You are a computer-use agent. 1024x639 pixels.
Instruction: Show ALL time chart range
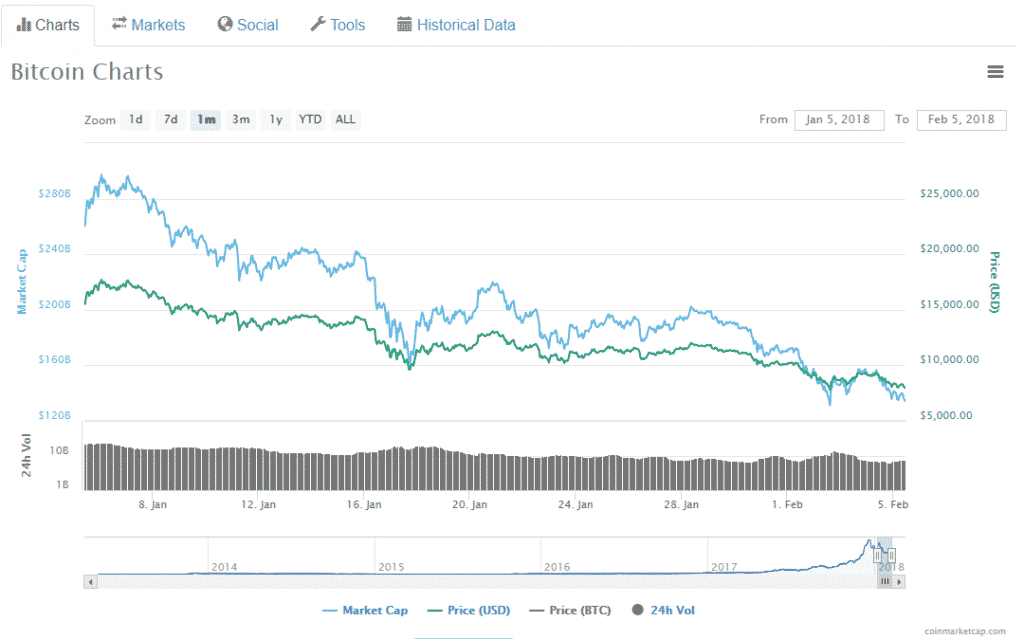coord(345,120)
